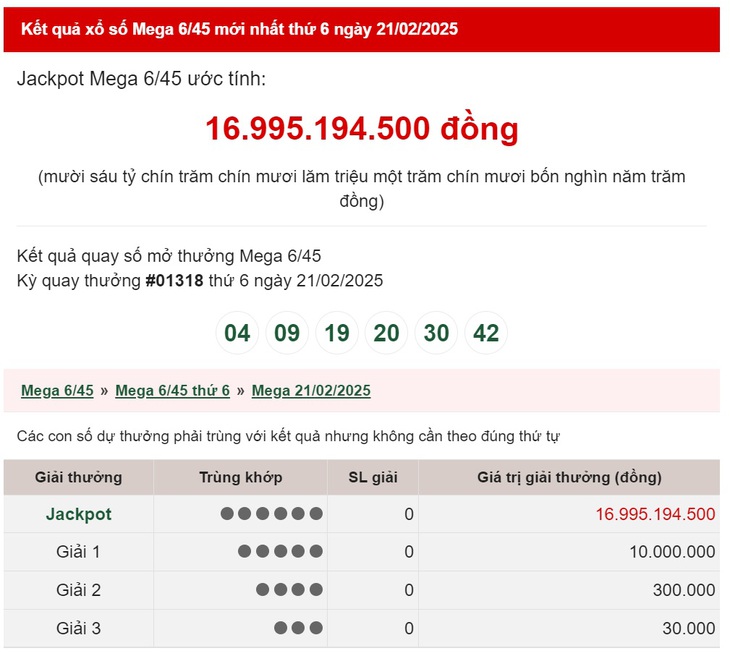Click winning number ball 09
This screenshot has width=730, height=656.
(287, 333)
